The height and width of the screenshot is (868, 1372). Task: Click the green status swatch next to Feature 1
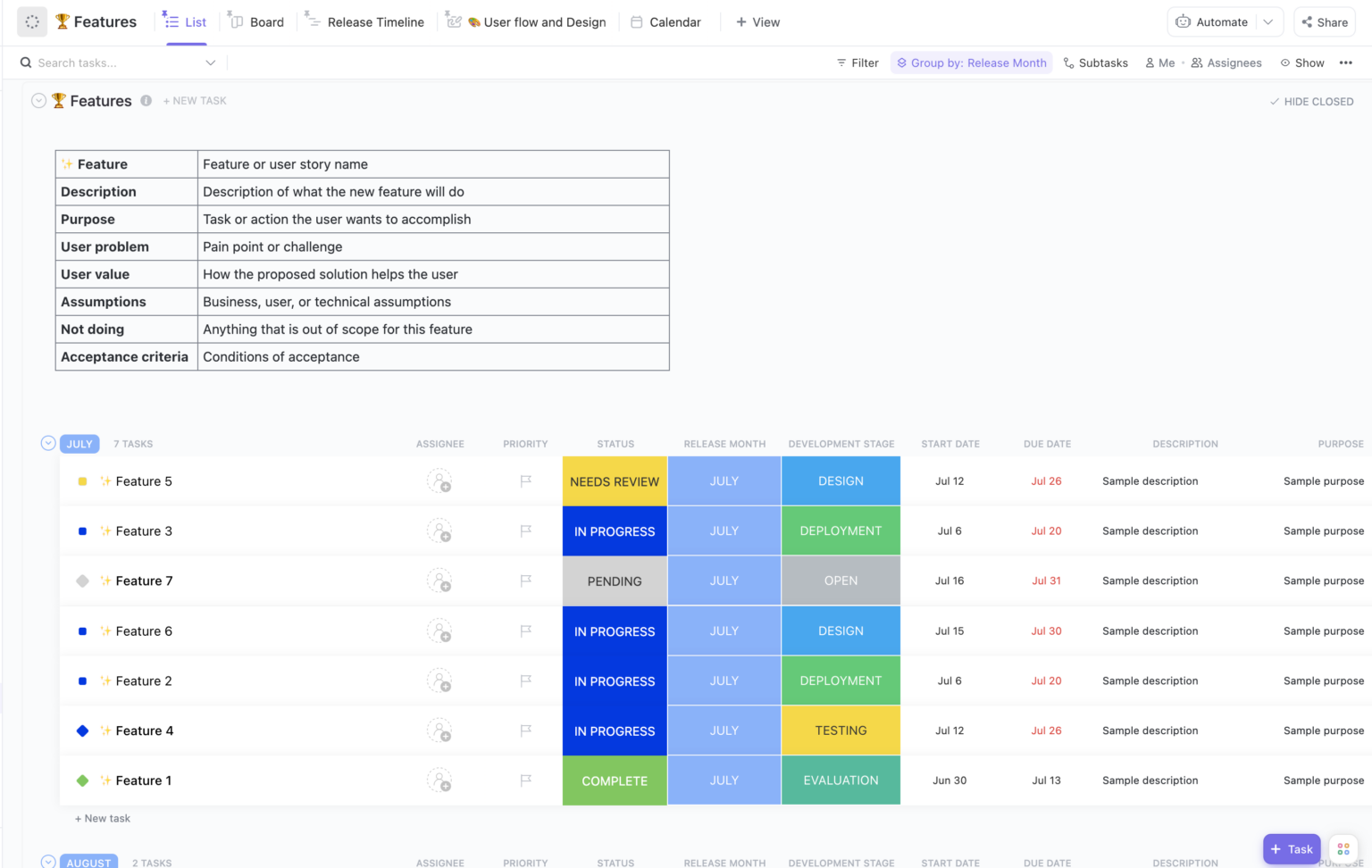coord(82,780)
